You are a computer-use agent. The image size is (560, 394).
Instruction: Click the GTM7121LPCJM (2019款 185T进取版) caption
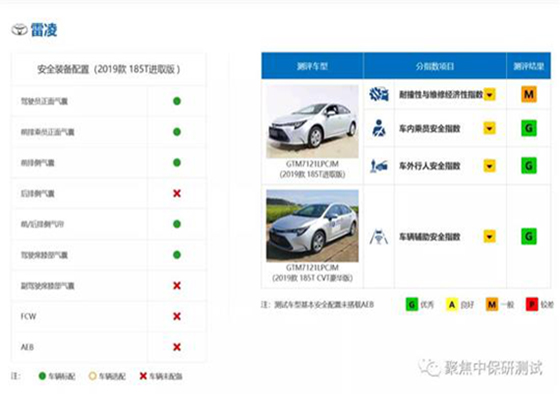point(312,169)
